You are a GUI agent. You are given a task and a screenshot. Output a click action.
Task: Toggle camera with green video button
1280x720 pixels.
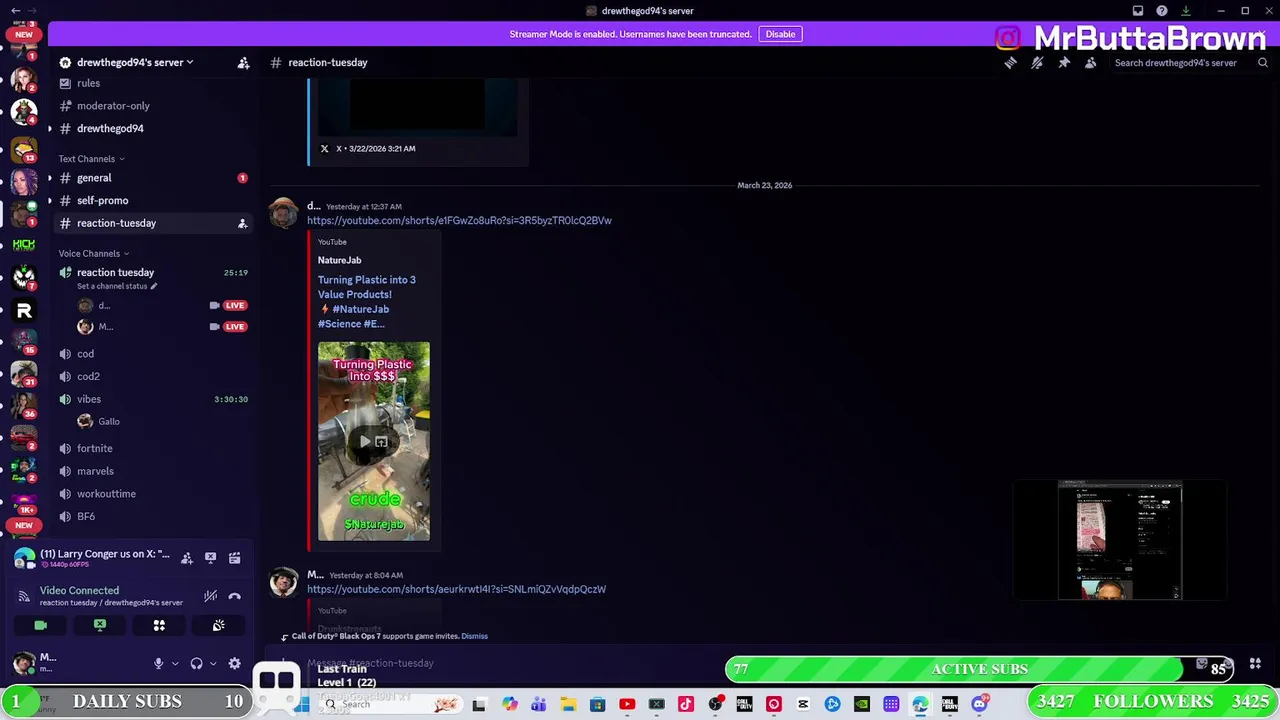click(40, 625)
